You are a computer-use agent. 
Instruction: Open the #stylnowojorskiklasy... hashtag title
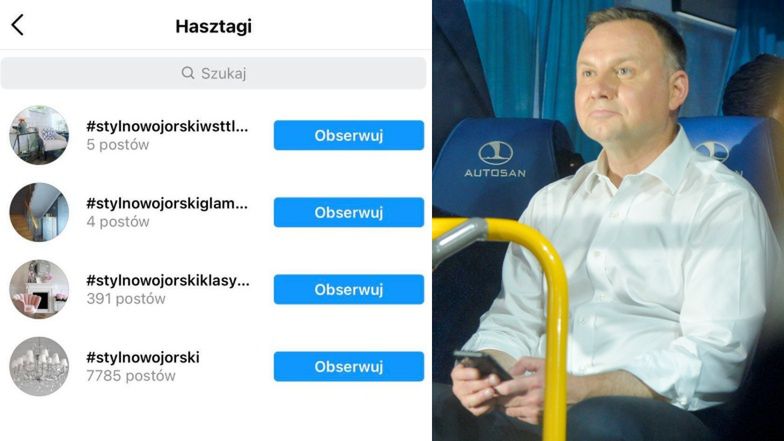168,281
